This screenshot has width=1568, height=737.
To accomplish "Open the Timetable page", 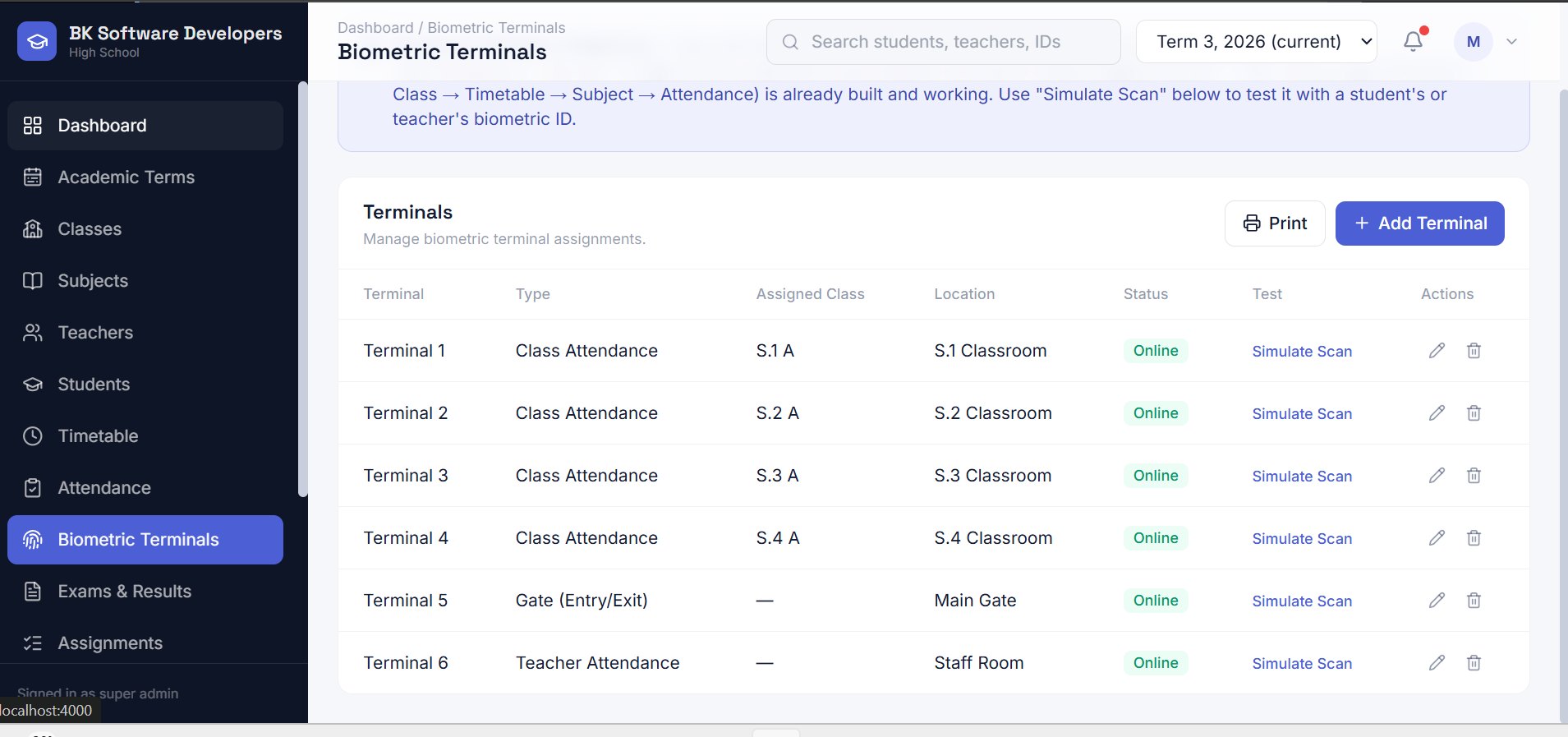I will pos(145,436).
